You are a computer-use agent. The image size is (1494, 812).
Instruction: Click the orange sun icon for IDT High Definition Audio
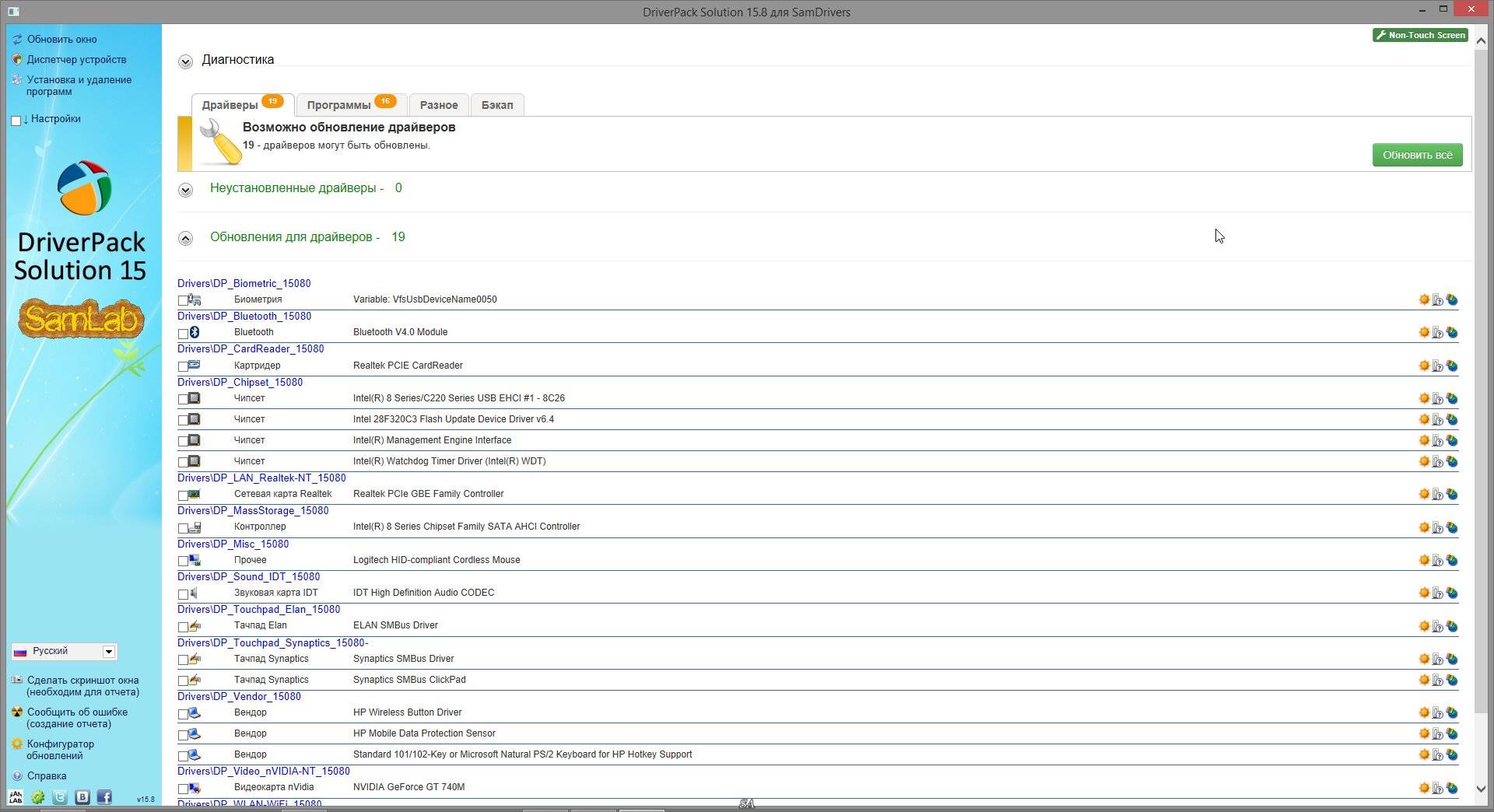click(x=1424, y=593)
